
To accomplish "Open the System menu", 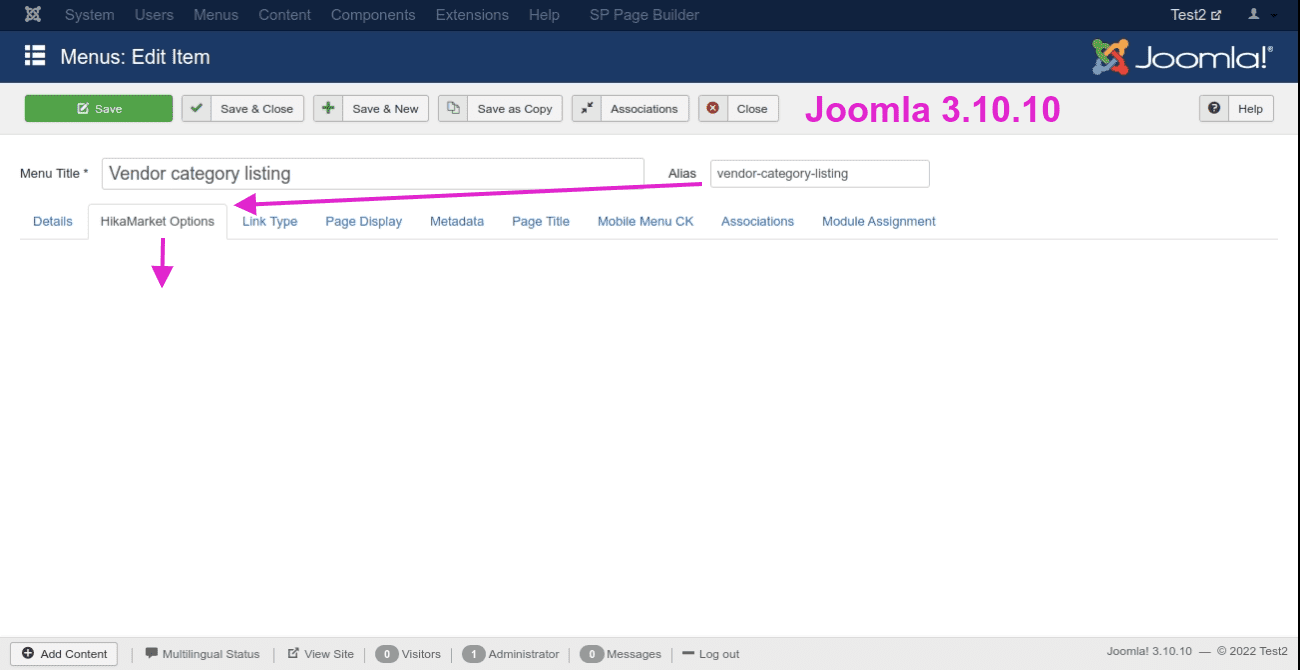I will [x=90, y=15].
